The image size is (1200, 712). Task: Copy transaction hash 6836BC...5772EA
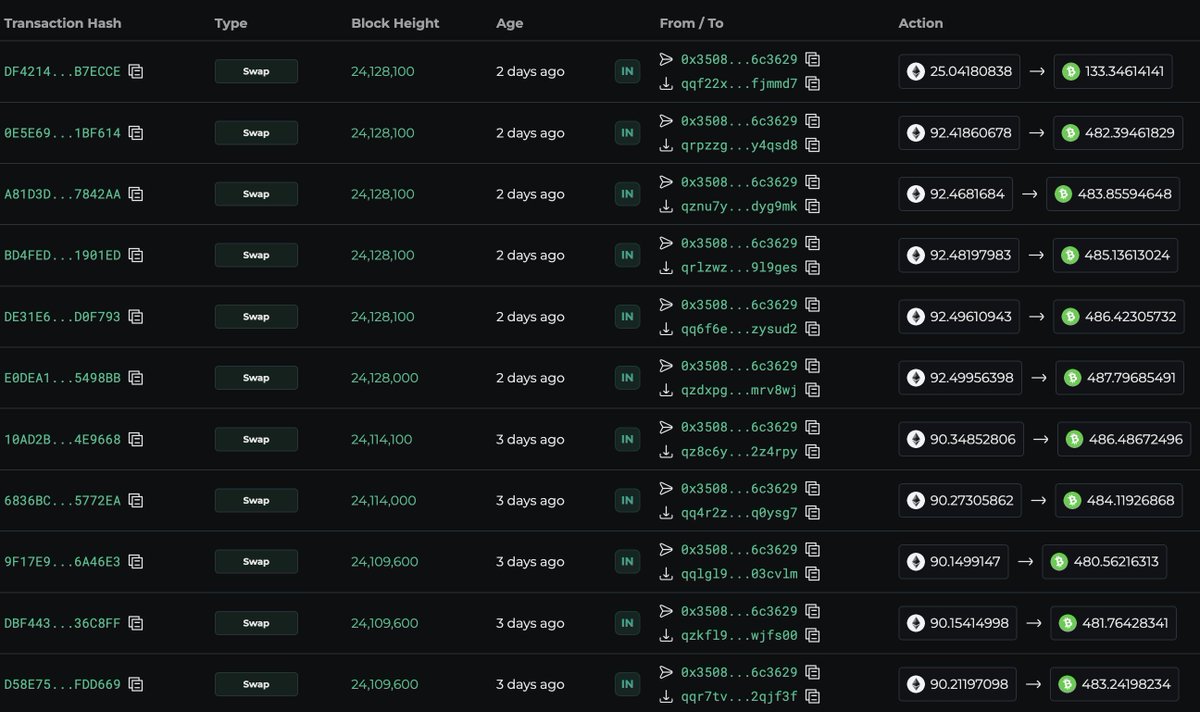[x=136, y=501]
